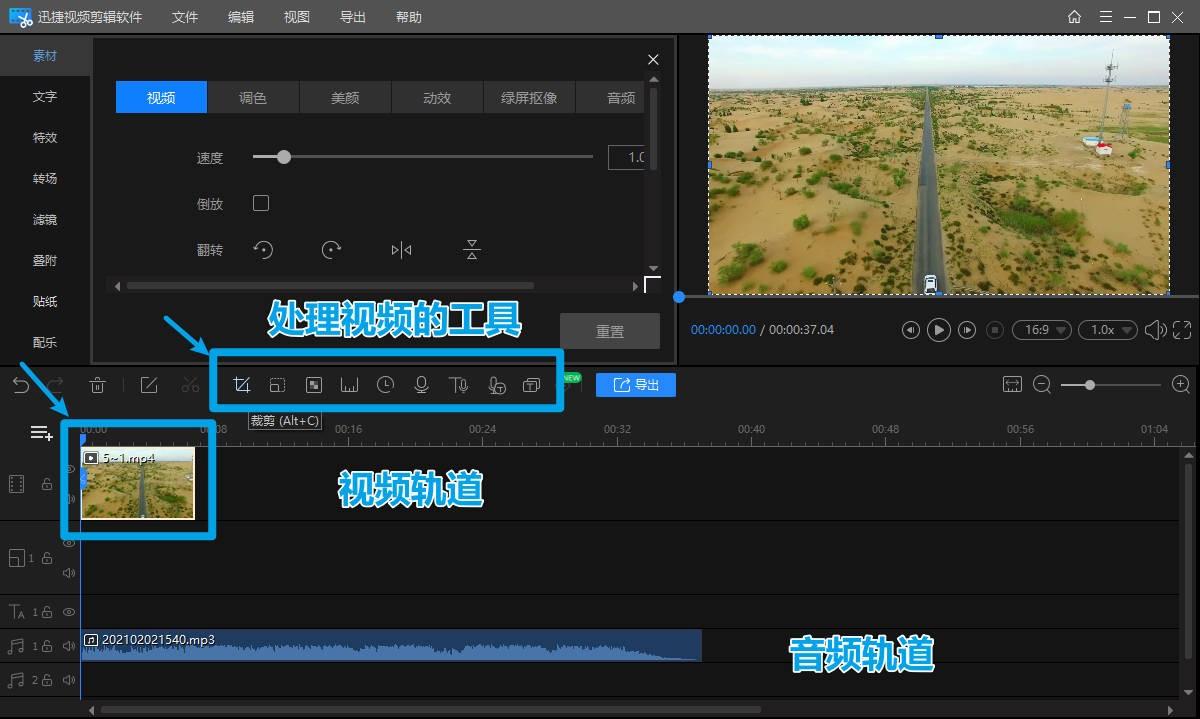Lock the text track 1

point(47,612)
